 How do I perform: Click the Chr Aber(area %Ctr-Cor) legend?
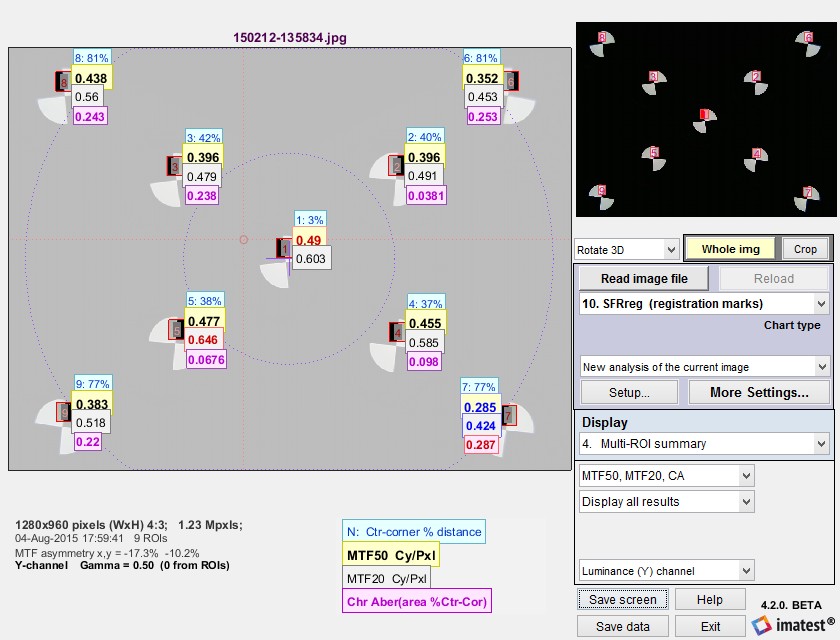point(417,601)
